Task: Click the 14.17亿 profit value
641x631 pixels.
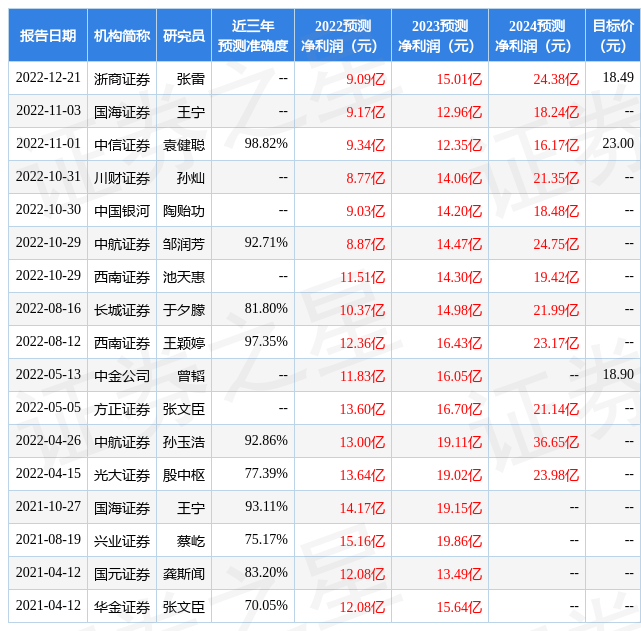Action: (x=362, y=508)
